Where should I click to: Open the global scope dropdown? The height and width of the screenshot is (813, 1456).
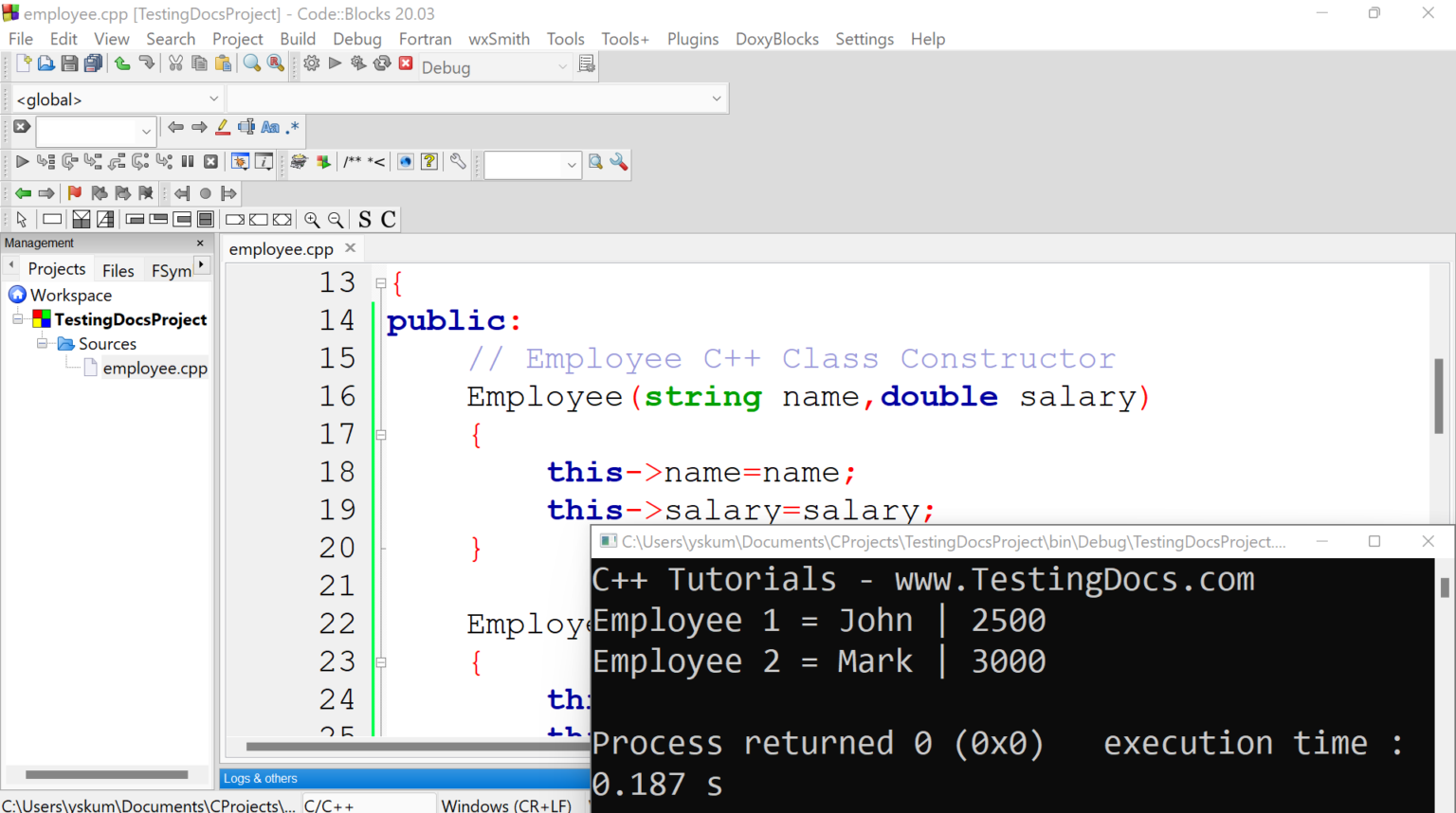click(212, 99)
